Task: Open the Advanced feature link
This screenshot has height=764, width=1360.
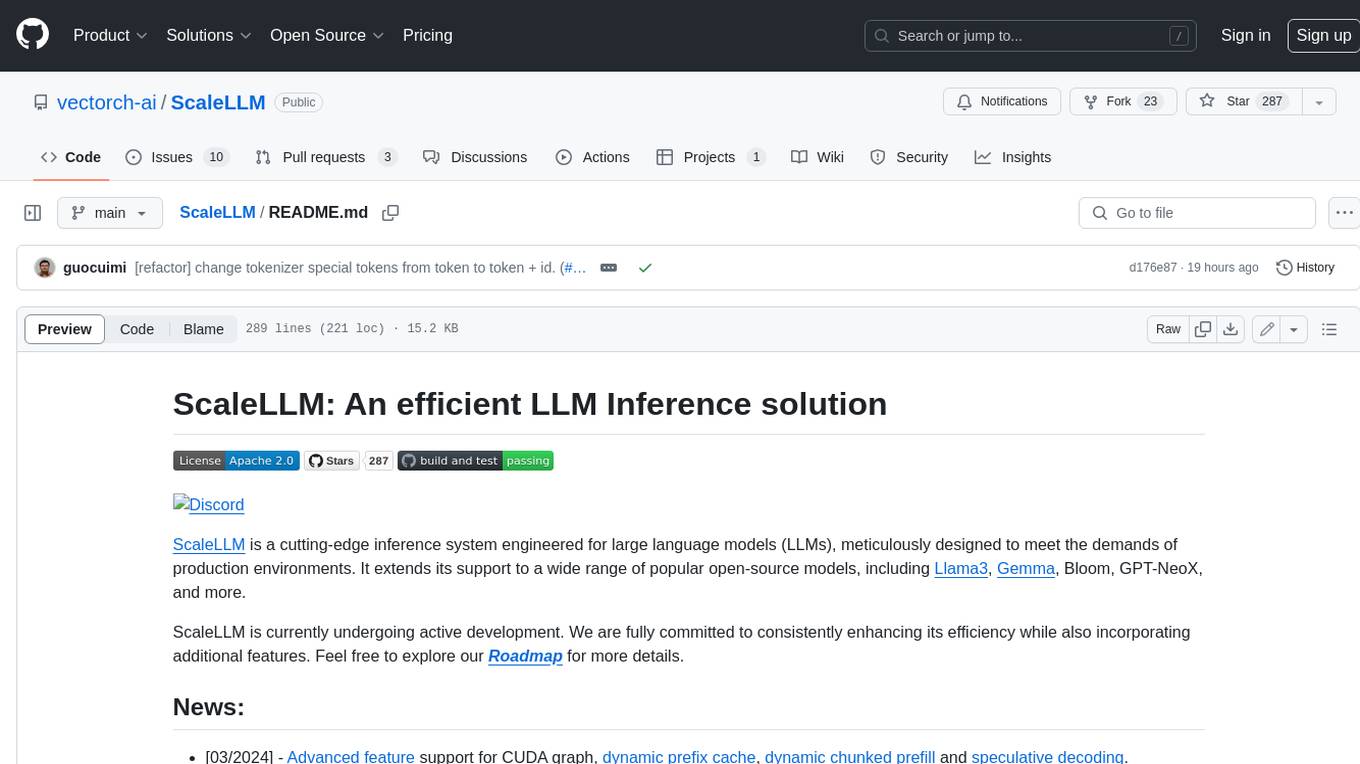Action: tap(351, 757)
